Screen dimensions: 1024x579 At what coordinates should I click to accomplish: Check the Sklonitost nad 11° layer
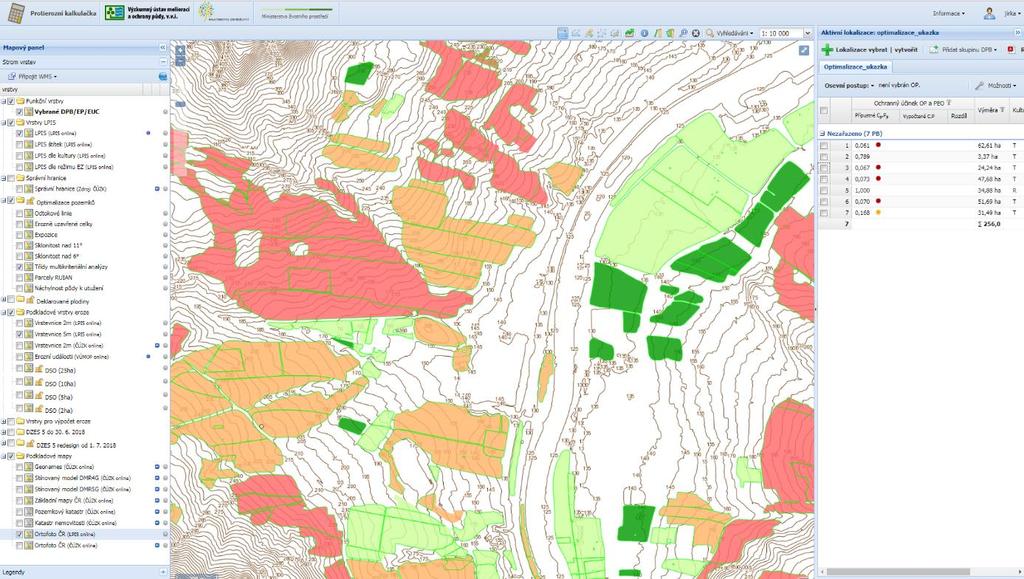click(x=20, y=245)
